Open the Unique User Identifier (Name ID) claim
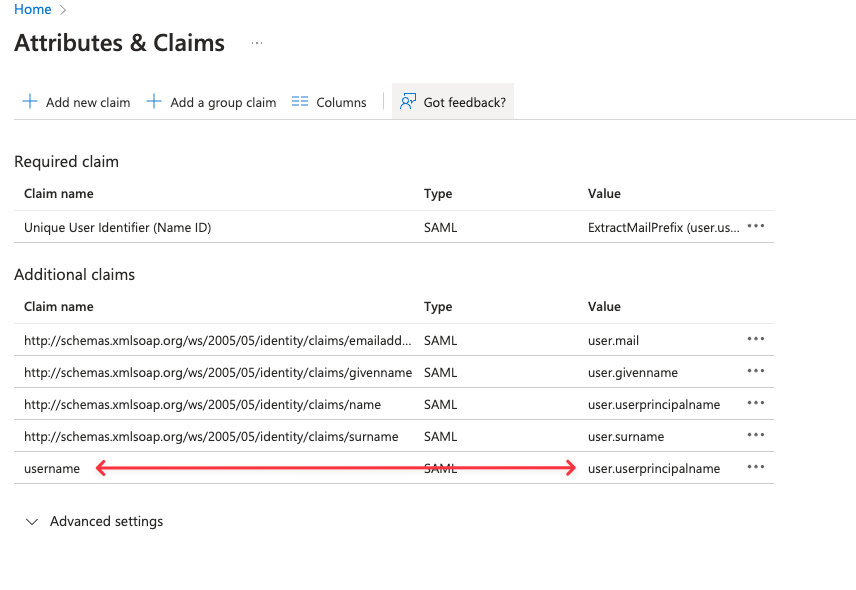Screen dimensions: 856x590 pos(117,228)
